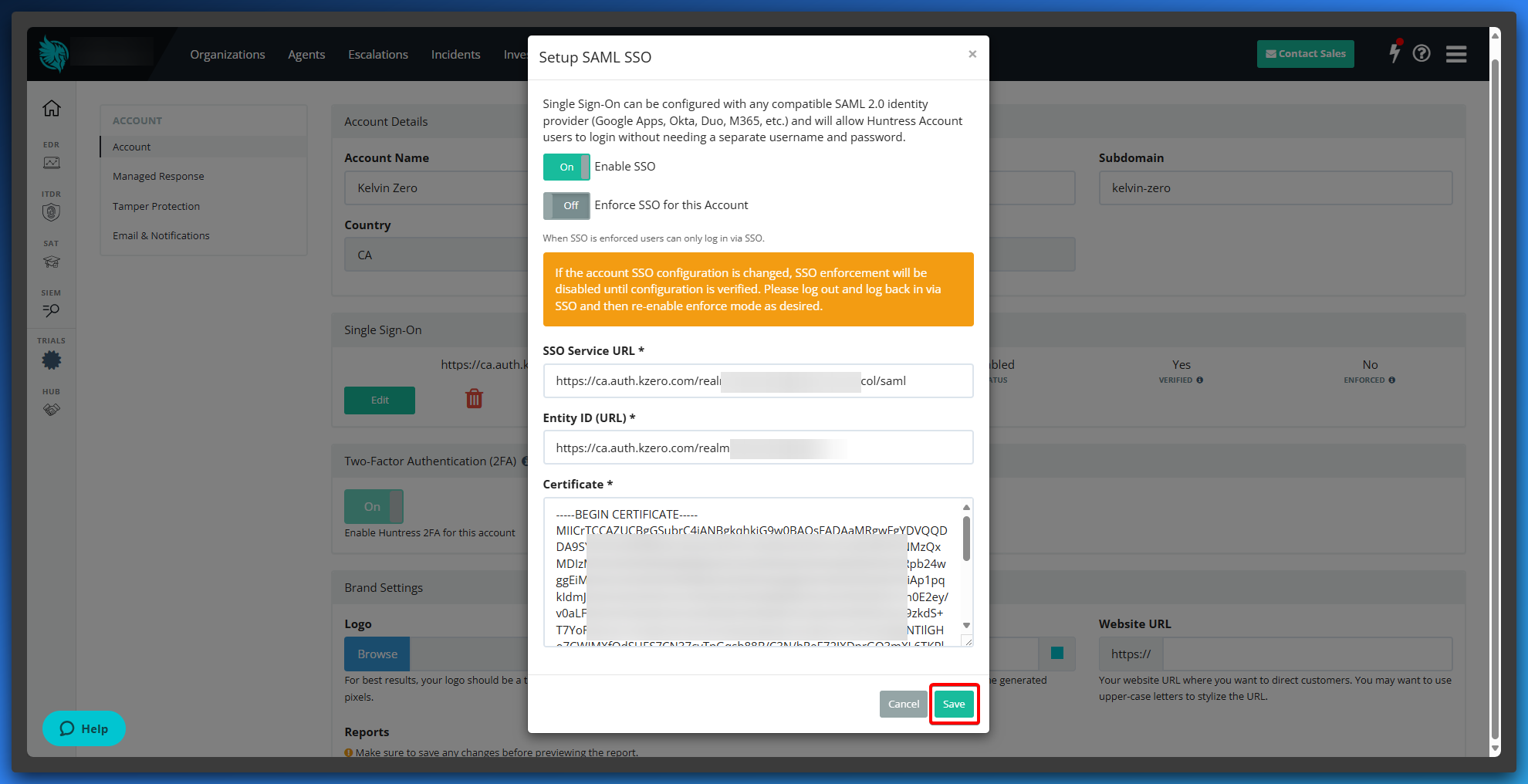Click the lightning bolt notifications icon

coord(1394,52)
